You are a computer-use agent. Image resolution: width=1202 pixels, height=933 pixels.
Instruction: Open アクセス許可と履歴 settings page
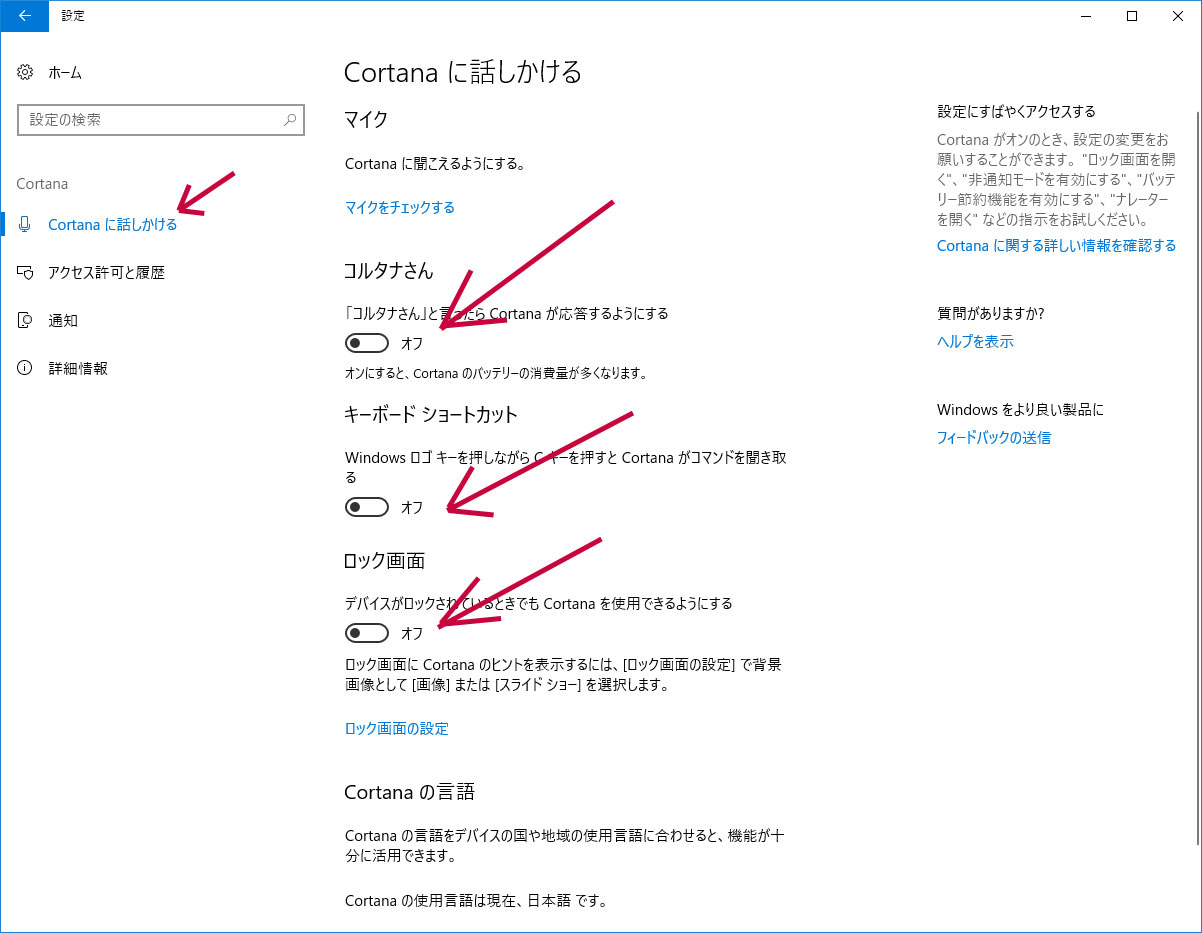coord(106,272)
